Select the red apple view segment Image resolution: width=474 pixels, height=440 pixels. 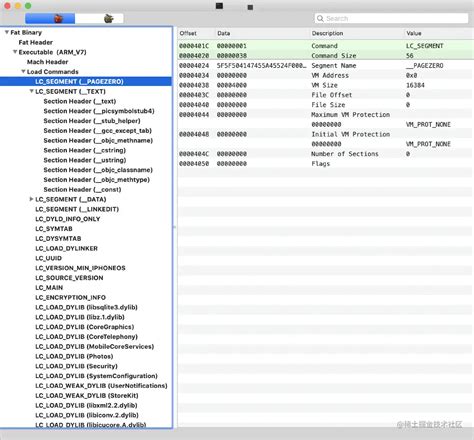[x=50, y=18]
